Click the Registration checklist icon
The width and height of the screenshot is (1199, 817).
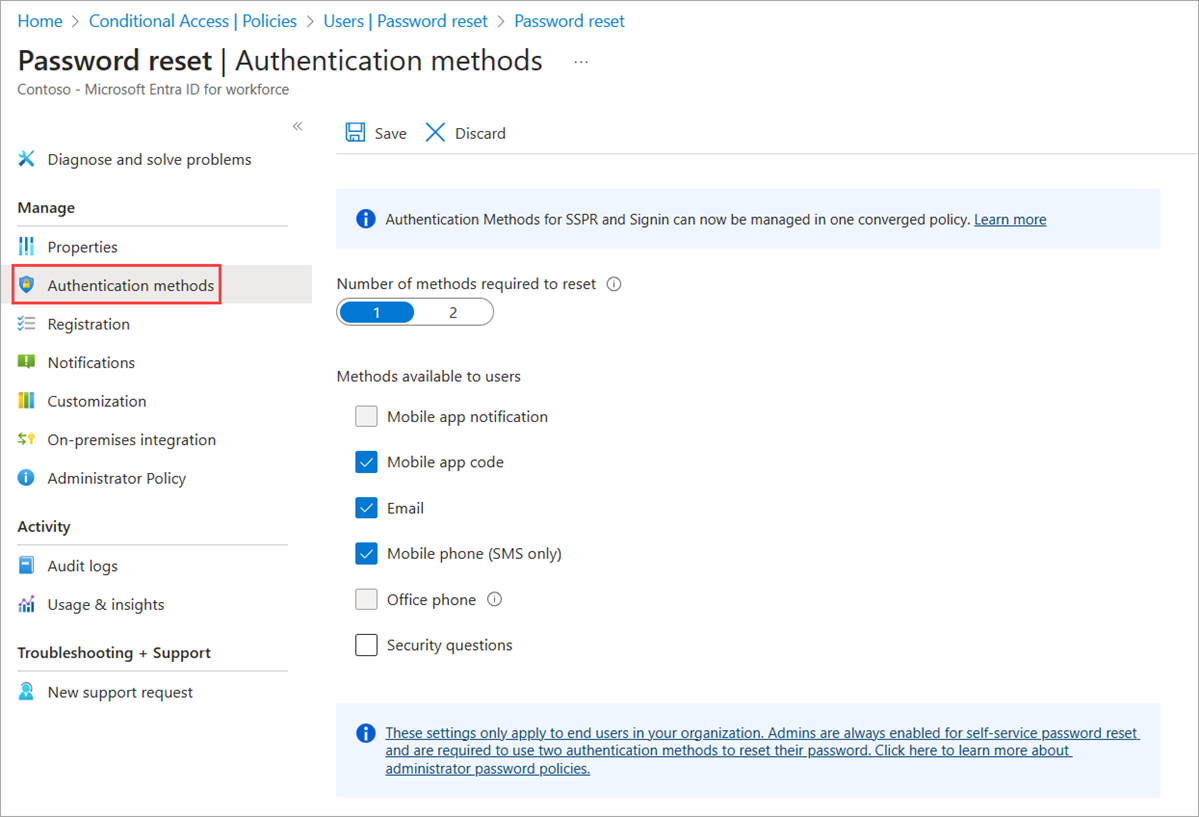click(x=27, y=324)
